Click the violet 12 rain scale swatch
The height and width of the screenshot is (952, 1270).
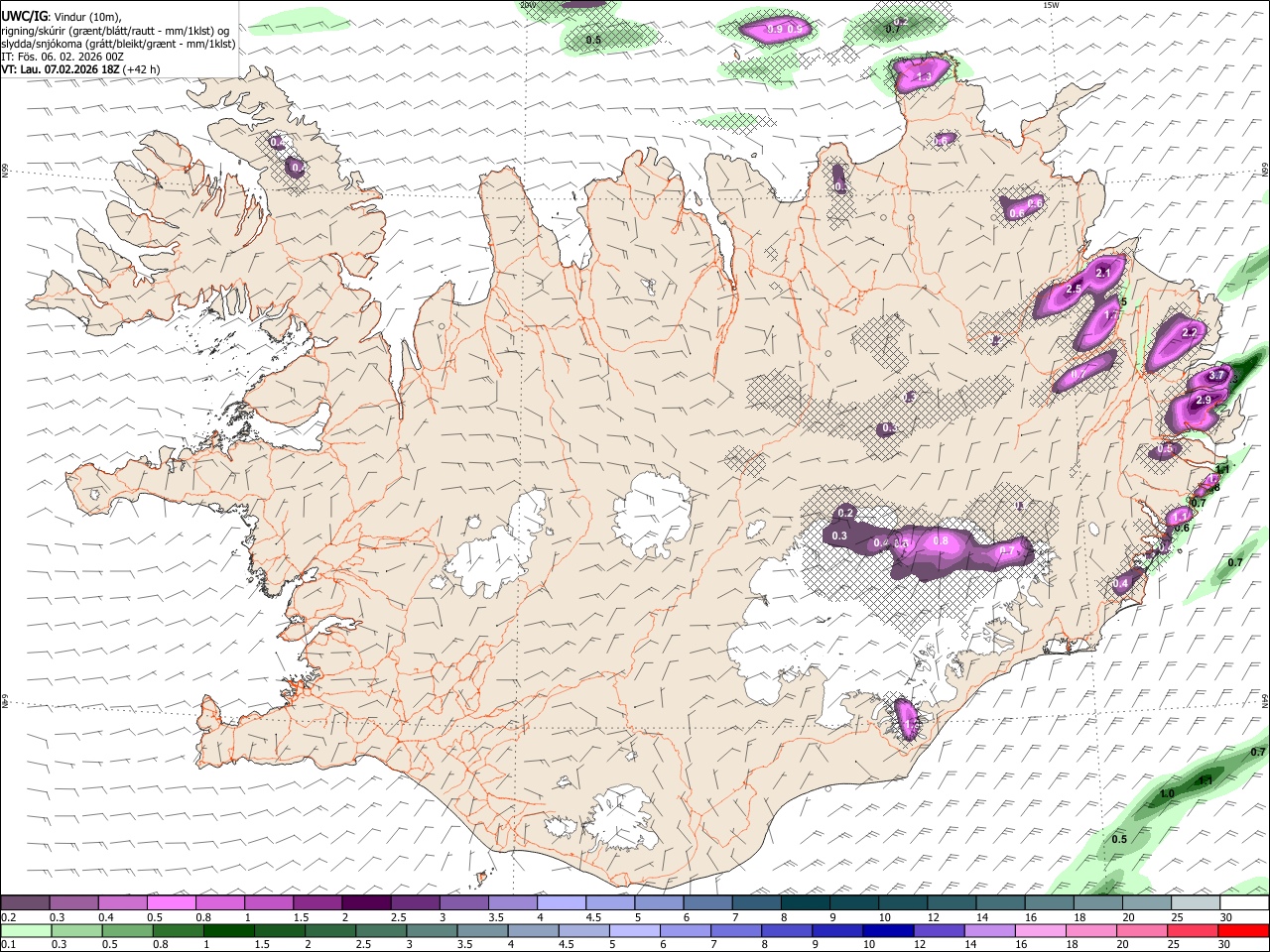[x=939, y=930]
